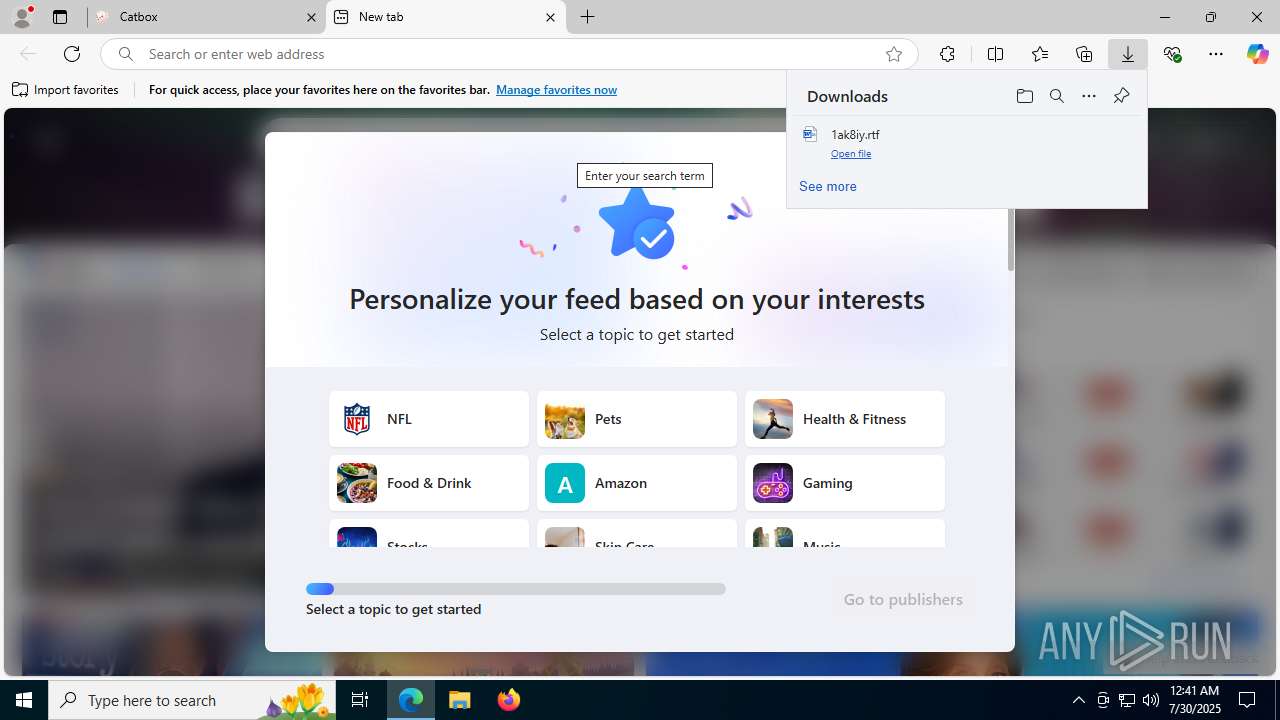Open the Collections icon

coord(1084,54)
